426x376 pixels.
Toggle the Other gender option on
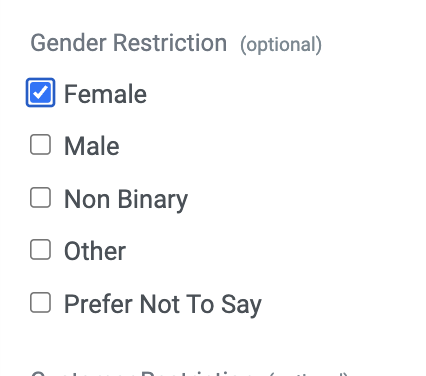(40, 249)
